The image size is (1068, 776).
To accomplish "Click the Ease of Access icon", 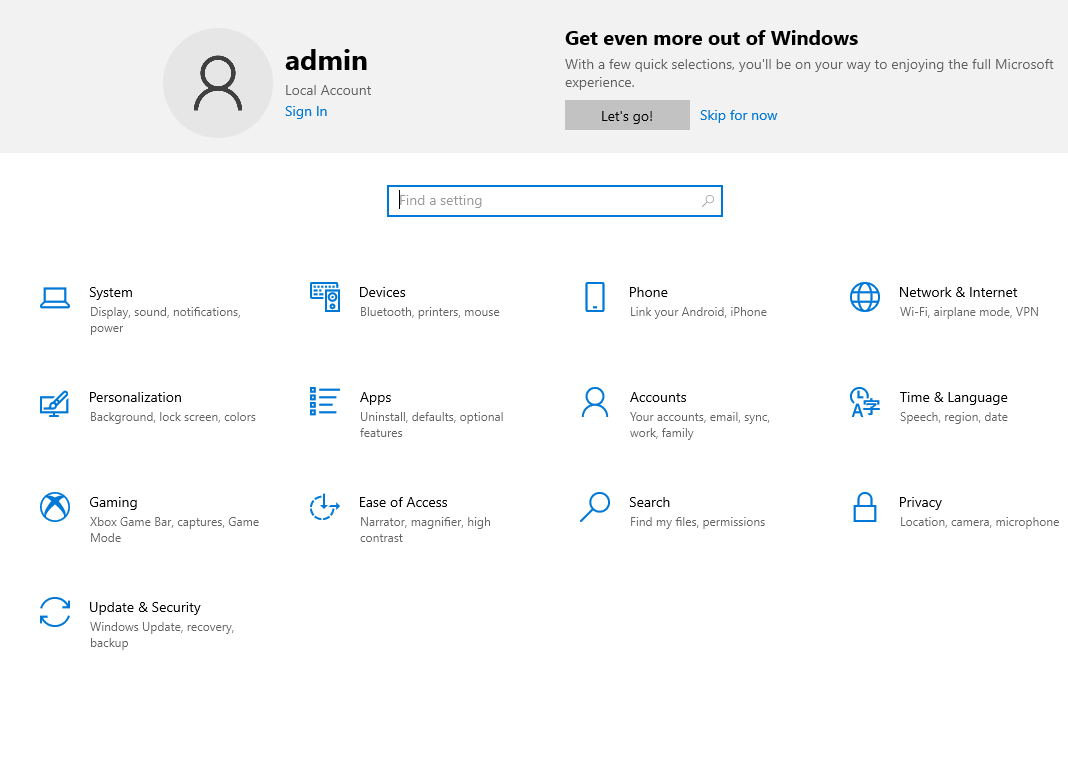I will 325,506.
